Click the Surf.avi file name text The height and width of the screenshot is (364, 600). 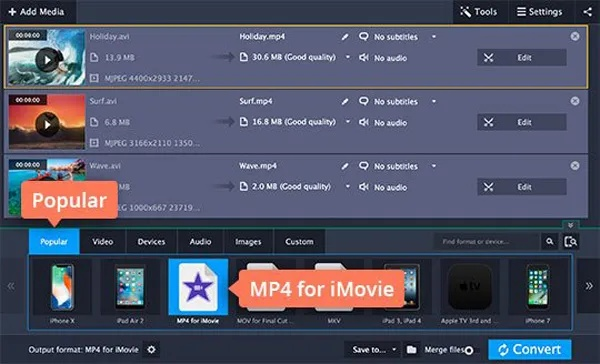(103, 101)
